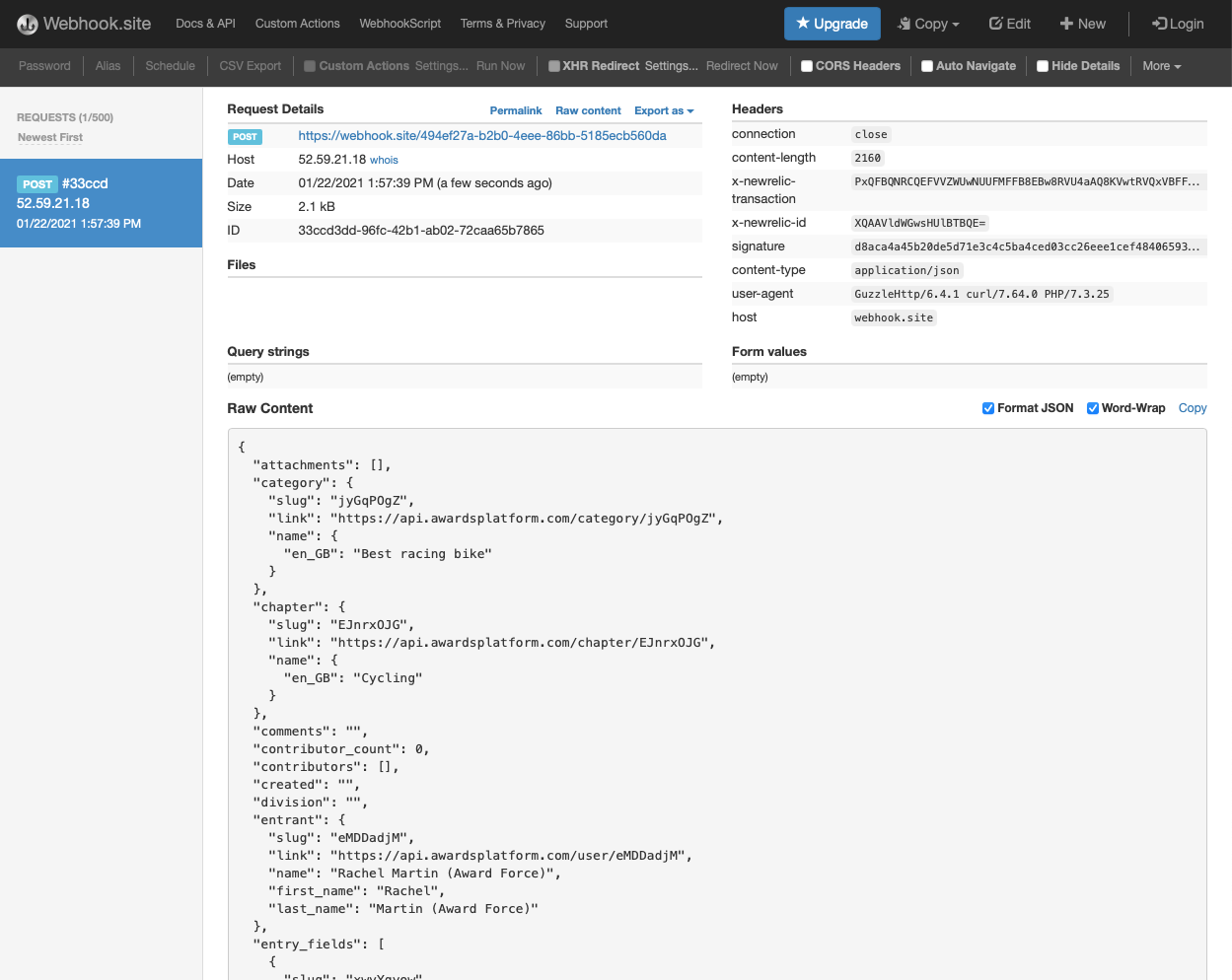
Task: Click the content-length value 2160
Action: (868, 158)
